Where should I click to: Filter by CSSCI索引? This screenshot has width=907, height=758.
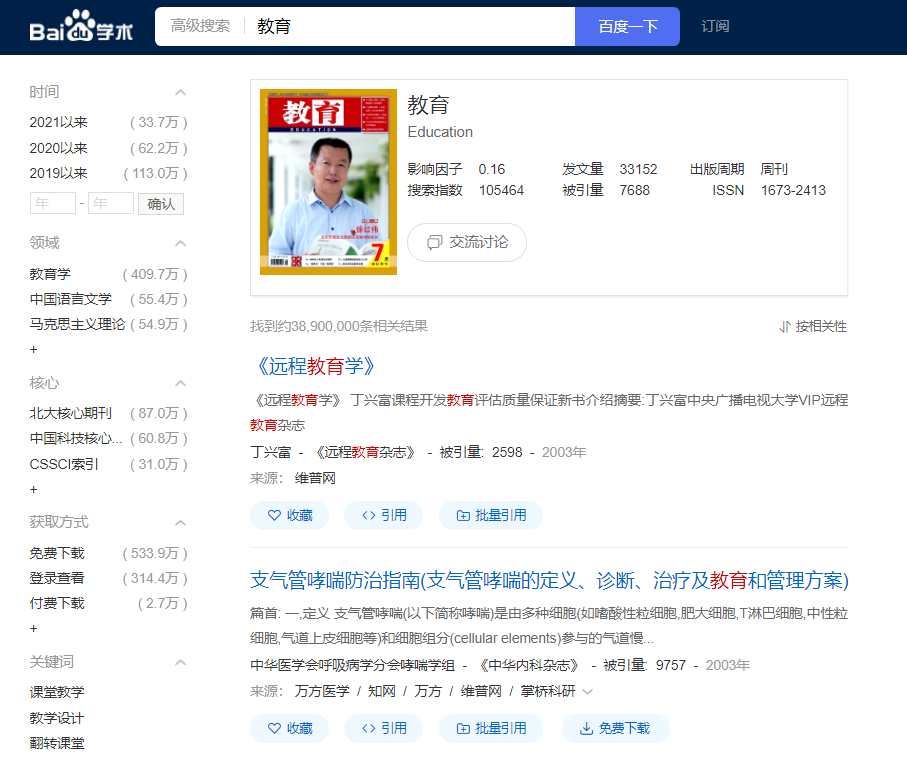click(x=64, y=464)
